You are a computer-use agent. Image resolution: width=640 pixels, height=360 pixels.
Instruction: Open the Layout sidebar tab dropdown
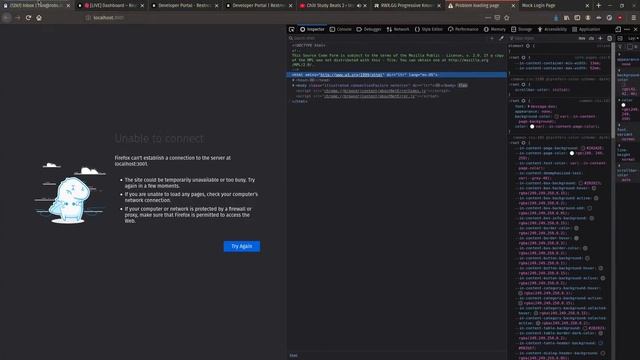point(633,38)
